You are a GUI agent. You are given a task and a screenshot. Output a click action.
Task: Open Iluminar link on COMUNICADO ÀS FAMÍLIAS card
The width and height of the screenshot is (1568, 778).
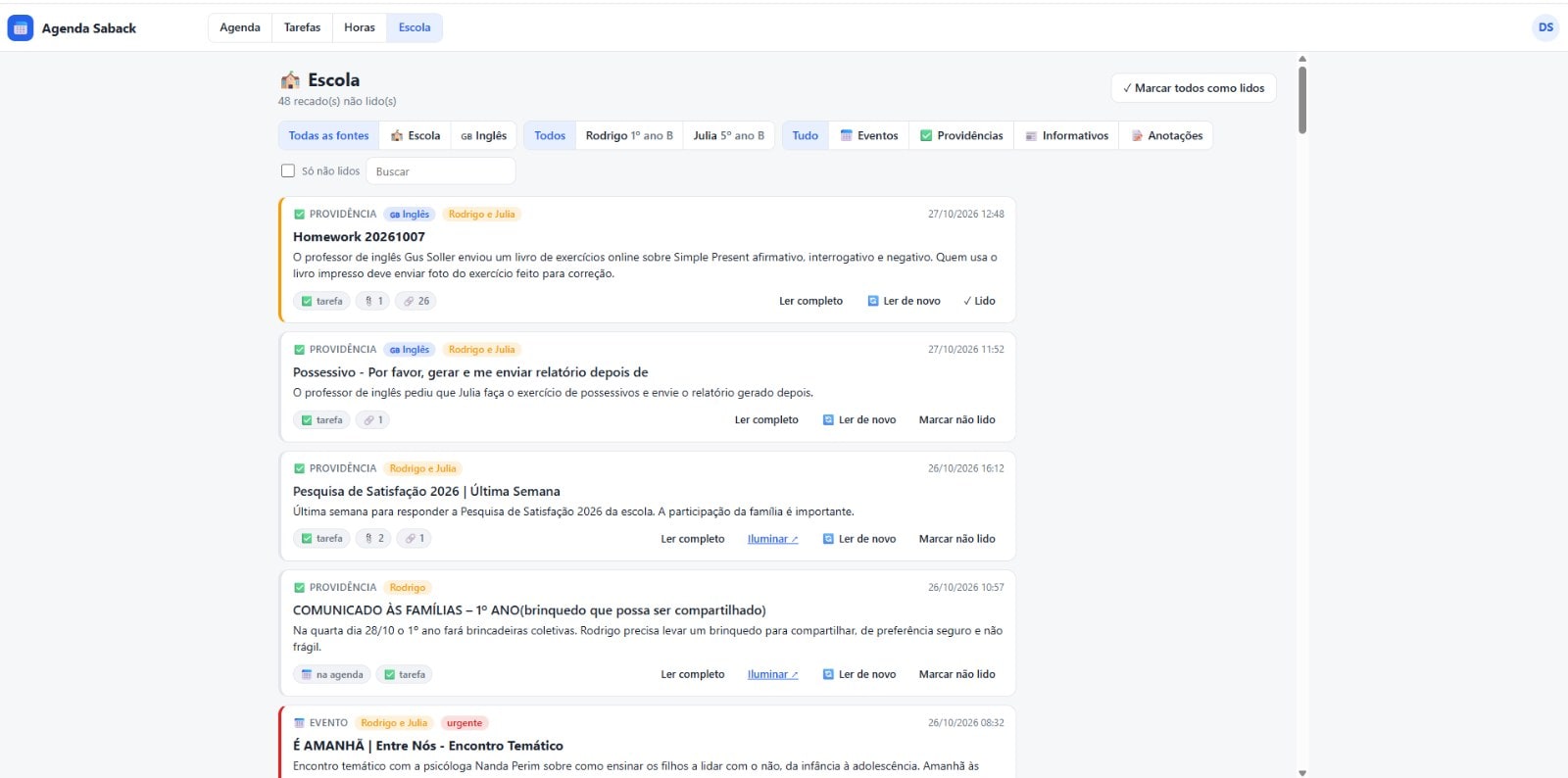772,674
